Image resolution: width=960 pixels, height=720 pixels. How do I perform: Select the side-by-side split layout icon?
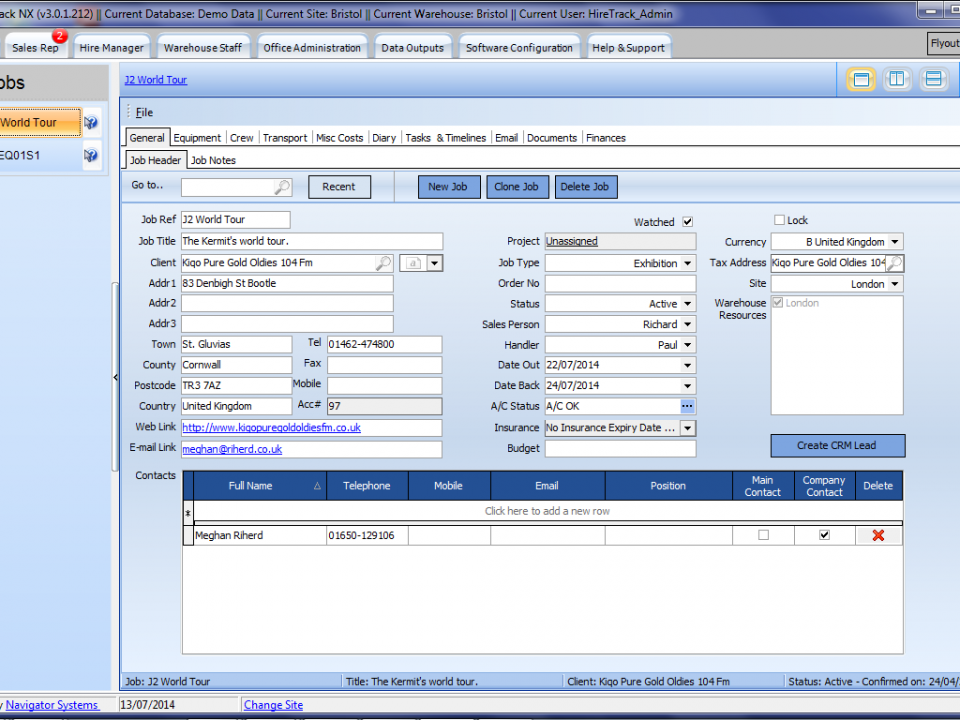click(x=897, y=80)
